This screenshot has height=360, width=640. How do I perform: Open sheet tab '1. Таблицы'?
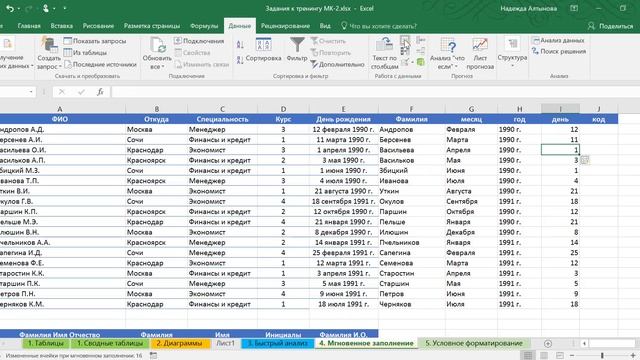click(x=45, y=343)
